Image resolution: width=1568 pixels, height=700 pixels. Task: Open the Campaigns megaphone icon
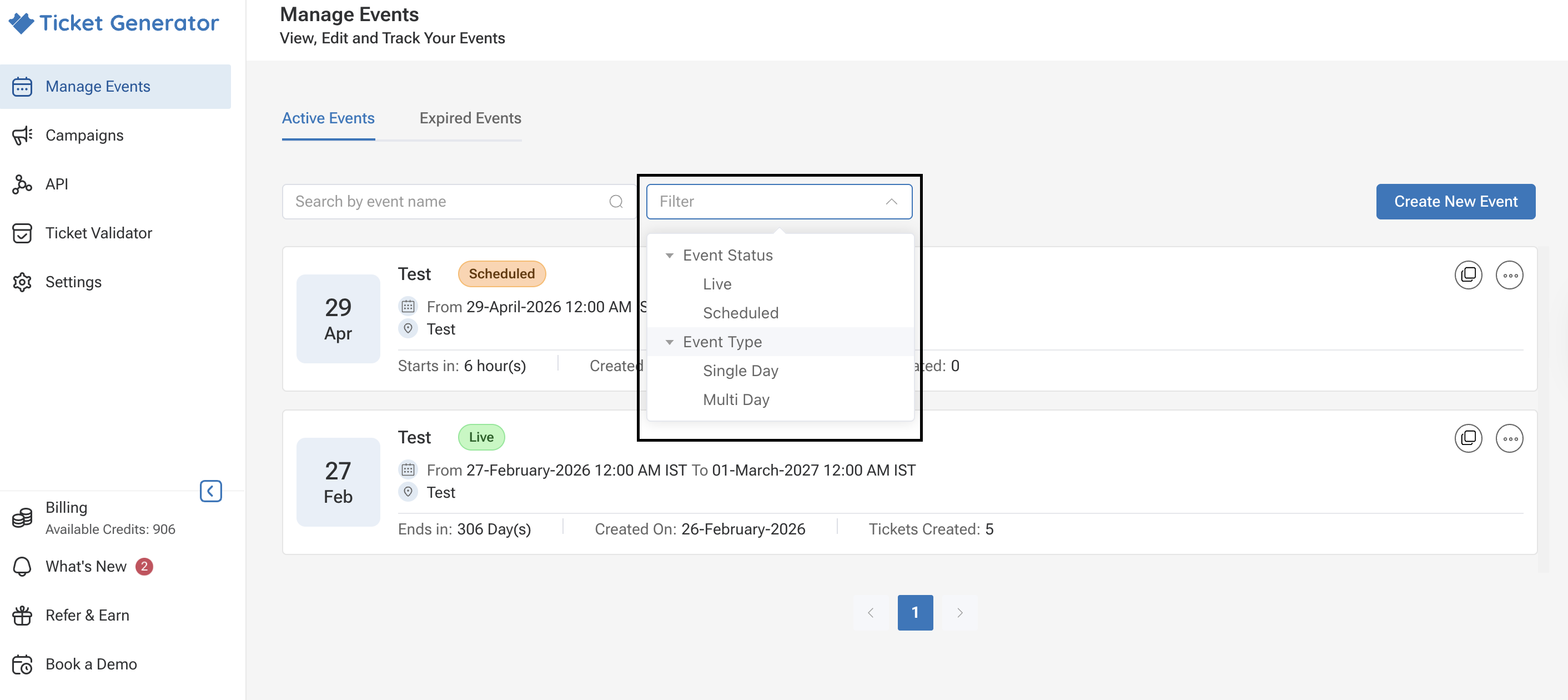pos(23,135)
